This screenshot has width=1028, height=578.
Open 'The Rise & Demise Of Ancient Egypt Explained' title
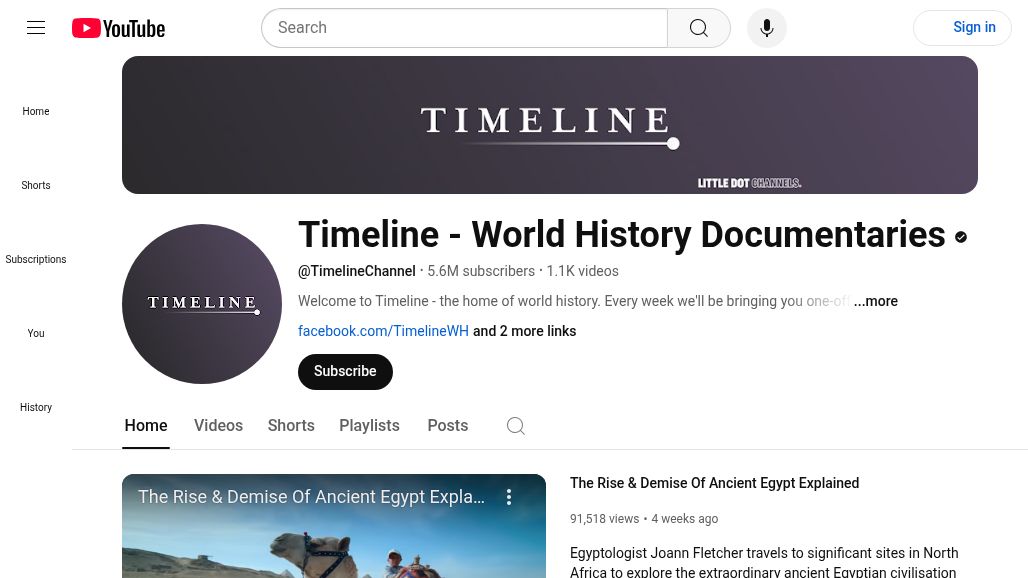[715, 484]
